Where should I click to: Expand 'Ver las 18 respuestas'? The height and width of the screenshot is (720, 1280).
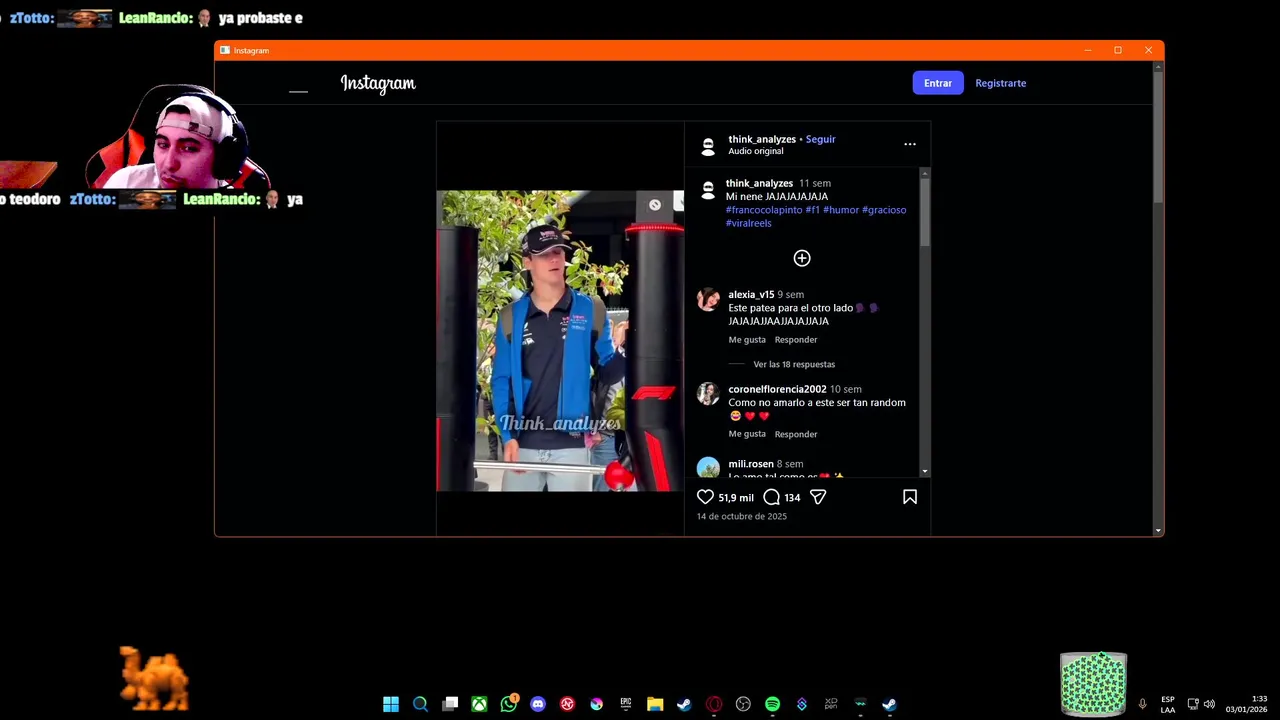tap(794, 364)
